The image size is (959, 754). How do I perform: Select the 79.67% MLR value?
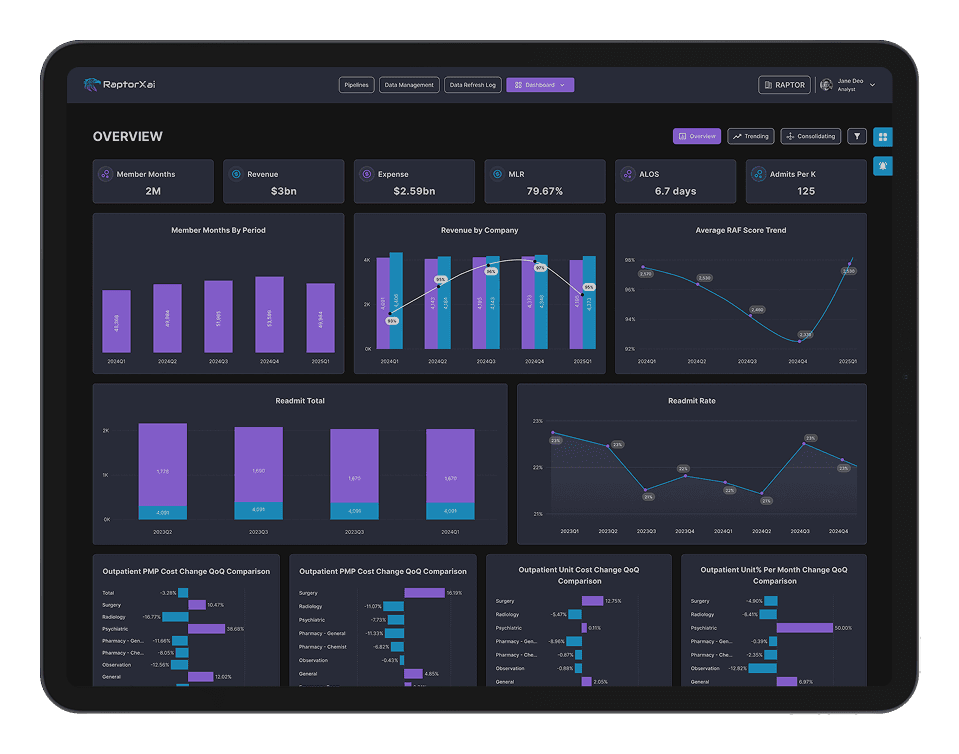click(544, 191)
